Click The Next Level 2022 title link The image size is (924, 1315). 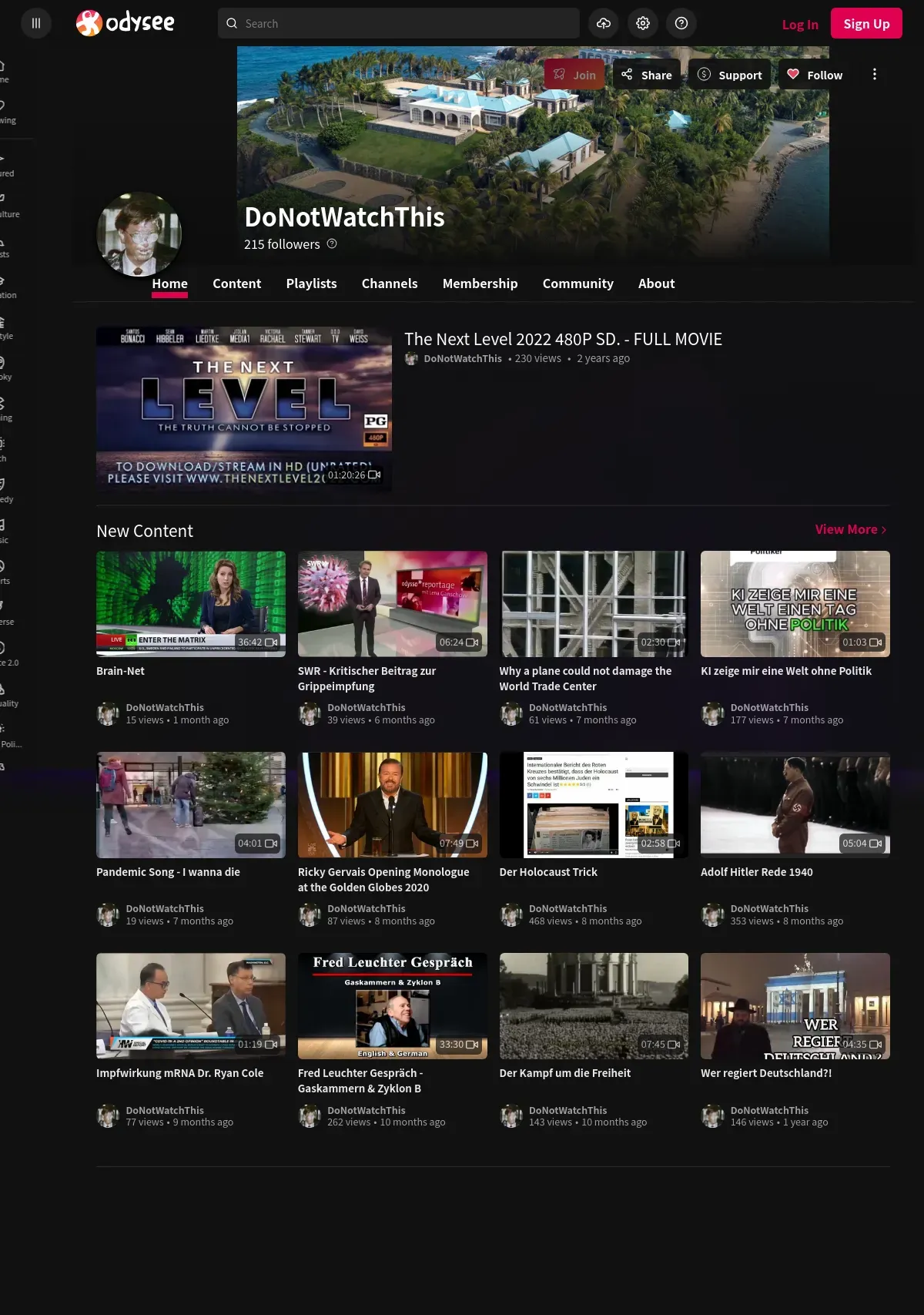pos(563,339)
